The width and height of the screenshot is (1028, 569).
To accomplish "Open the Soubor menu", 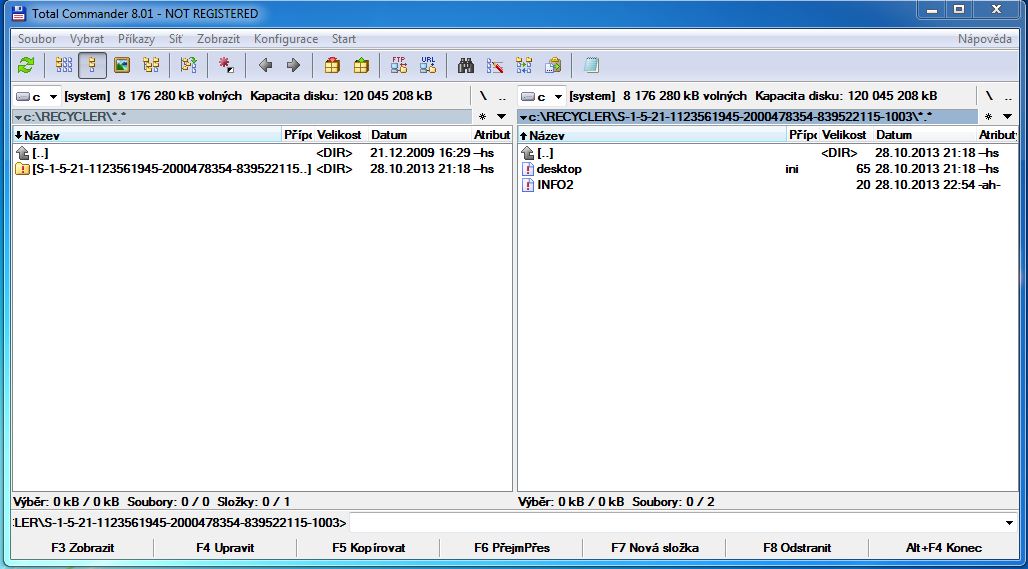I will (x=37, y=39).
